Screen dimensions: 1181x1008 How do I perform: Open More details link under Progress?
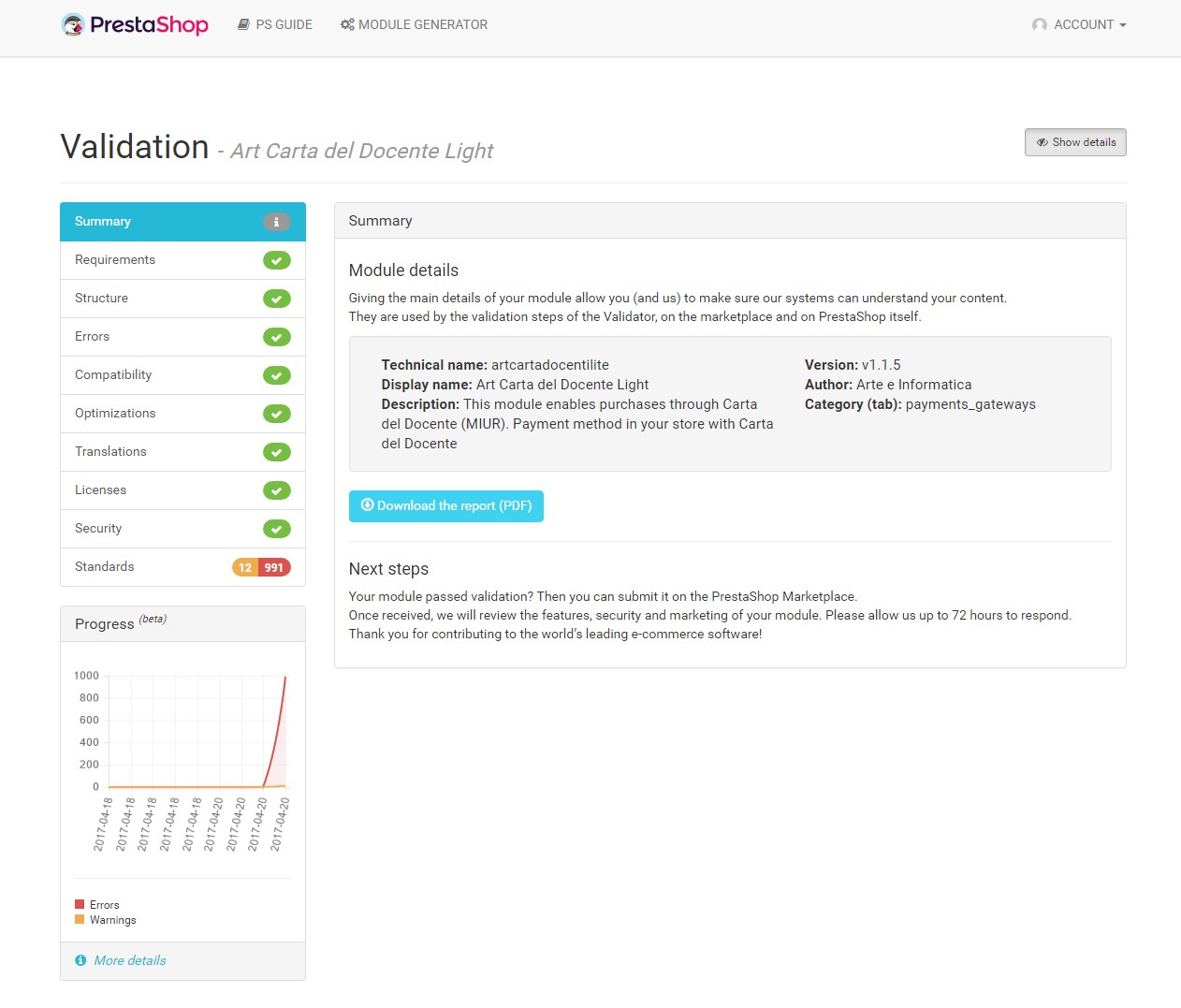(130, 960)
